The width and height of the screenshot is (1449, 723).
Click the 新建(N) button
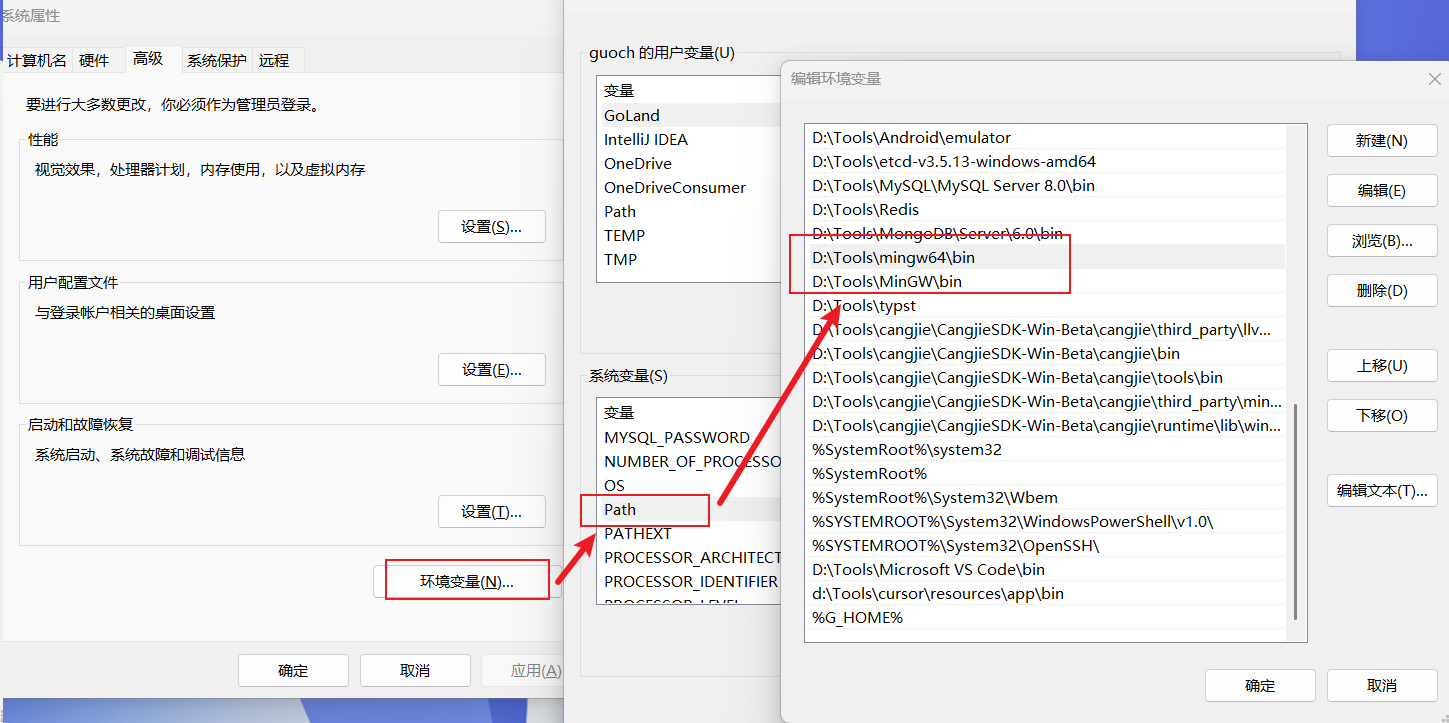[1381, 141]
